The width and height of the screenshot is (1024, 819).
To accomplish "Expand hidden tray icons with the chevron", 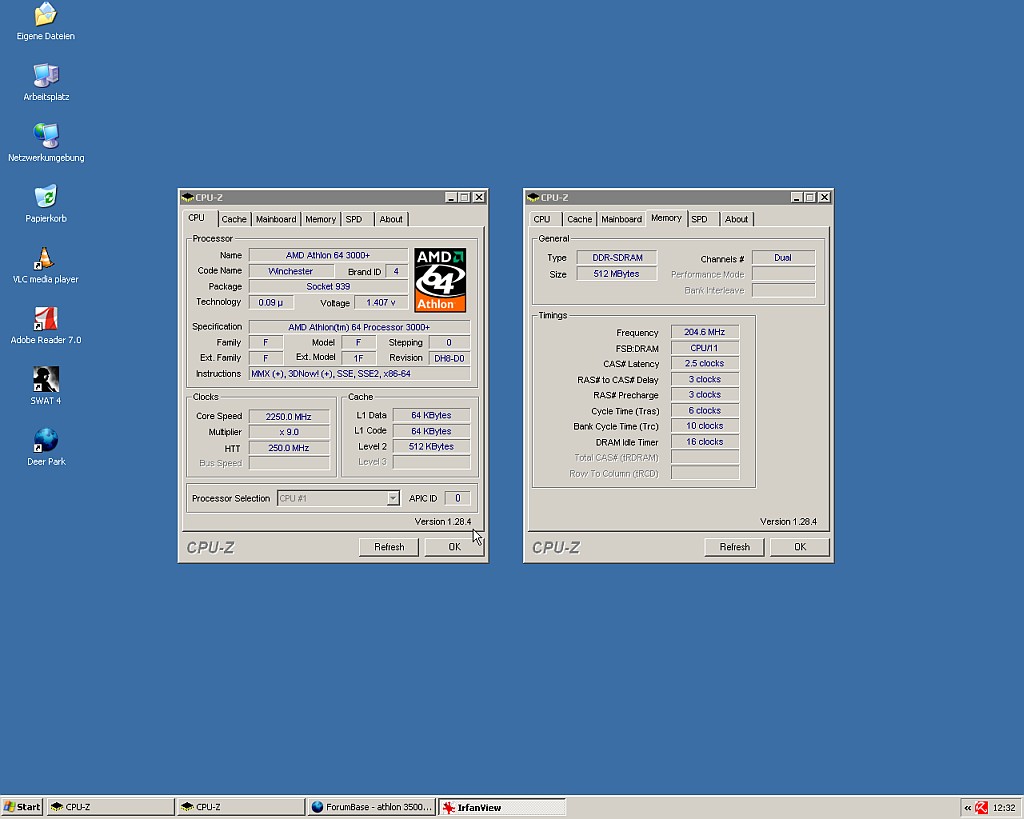I will pos(968,808).
